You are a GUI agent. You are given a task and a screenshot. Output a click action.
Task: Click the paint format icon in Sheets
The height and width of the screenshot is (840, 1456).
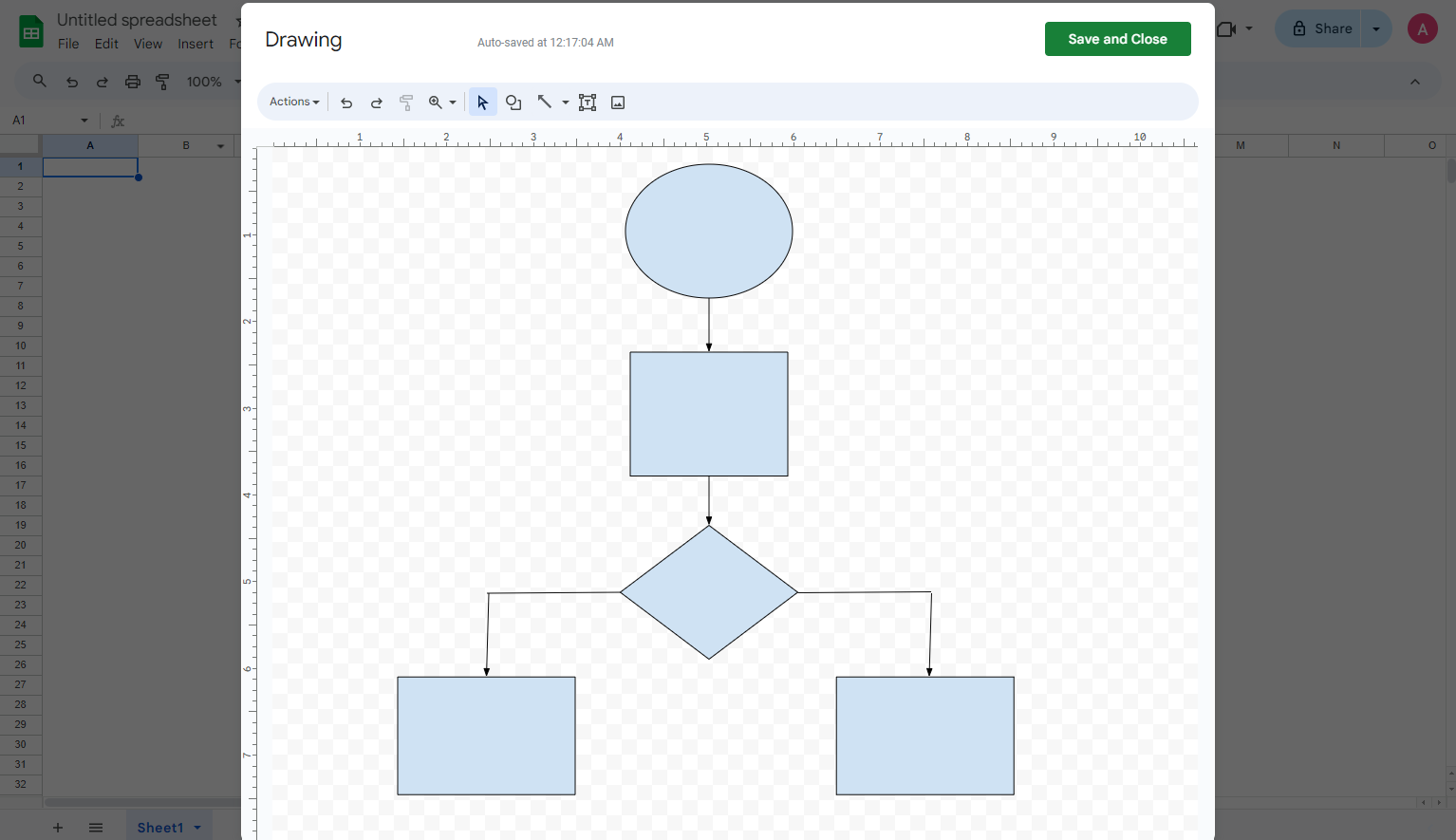(x=163, y=82)
